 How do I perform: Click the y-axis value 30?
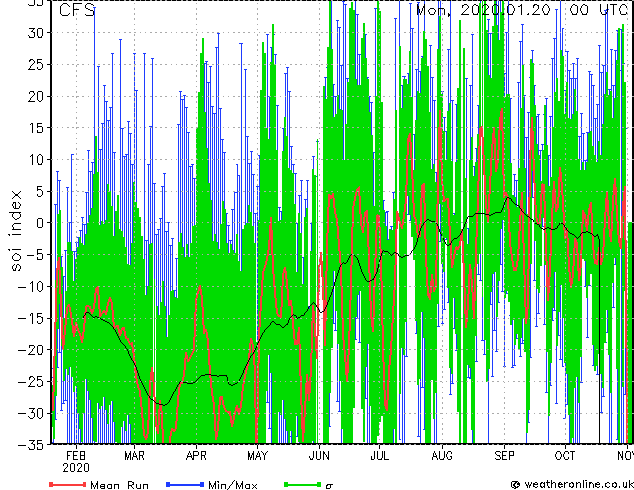35,33
